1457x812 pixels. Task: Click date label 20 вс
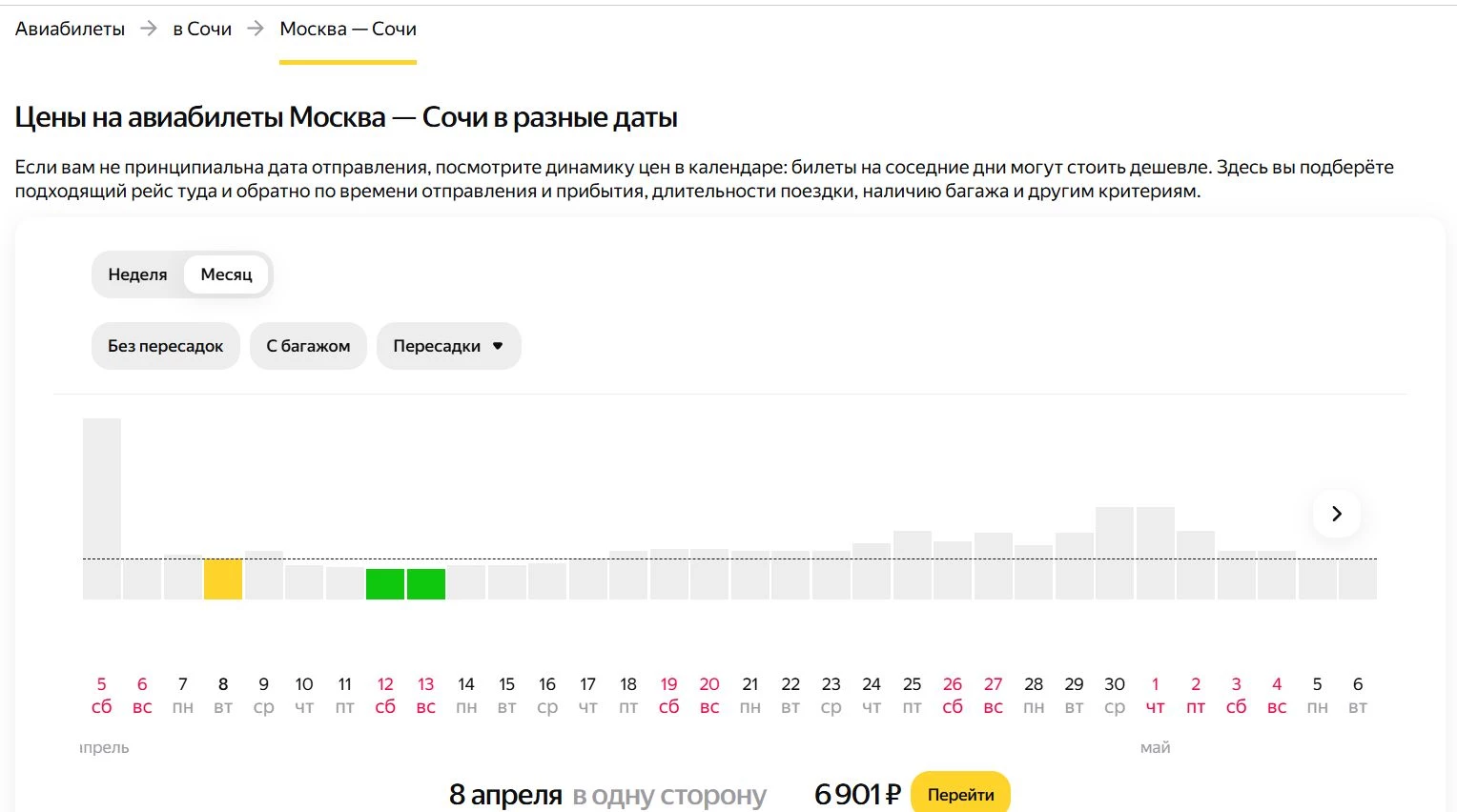coord(709,696)
